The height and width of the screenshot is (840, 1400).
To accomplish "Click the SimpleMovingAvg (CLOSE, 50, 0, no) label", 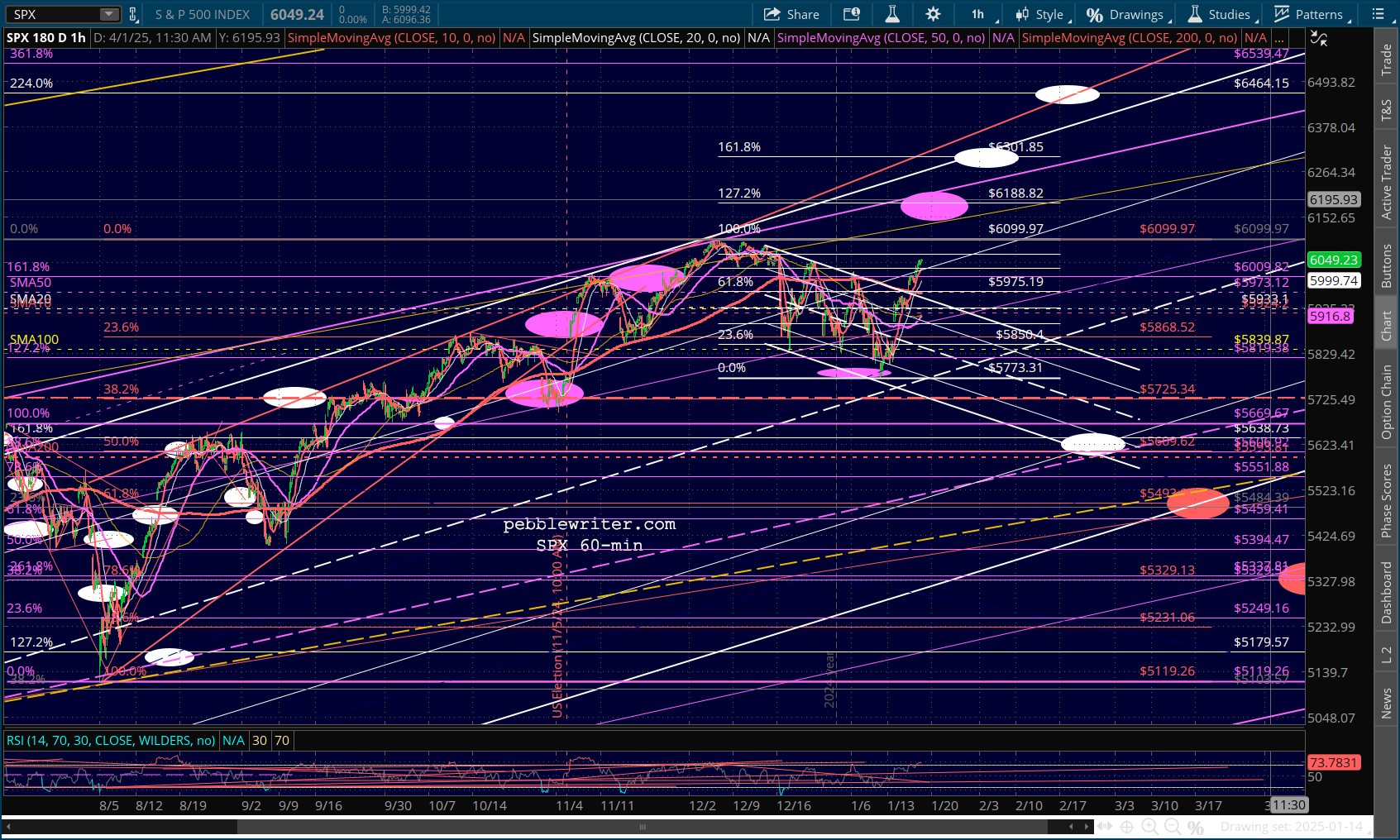I will (x=881, y=38).
